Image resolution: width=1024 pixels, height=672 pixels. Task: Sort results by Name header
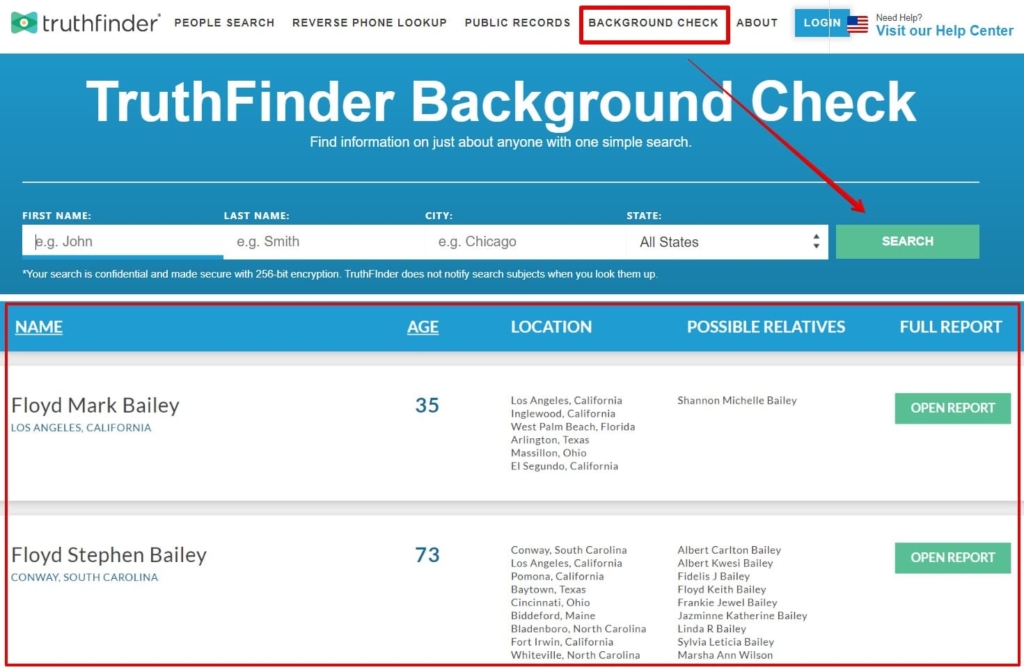39,327
